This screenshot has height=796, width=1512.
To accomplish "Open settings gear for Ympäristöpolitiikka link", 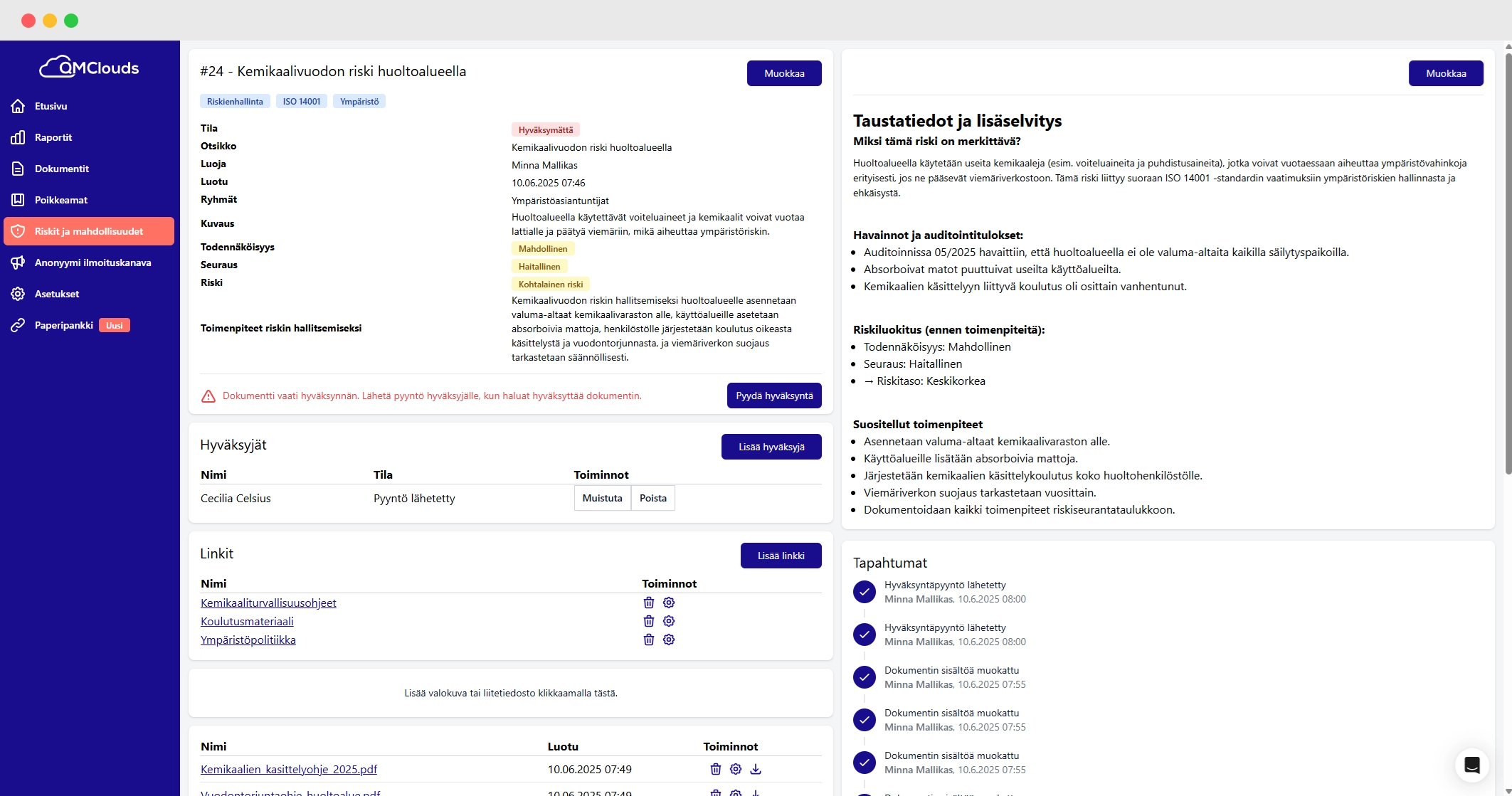I will pos(669,640).
